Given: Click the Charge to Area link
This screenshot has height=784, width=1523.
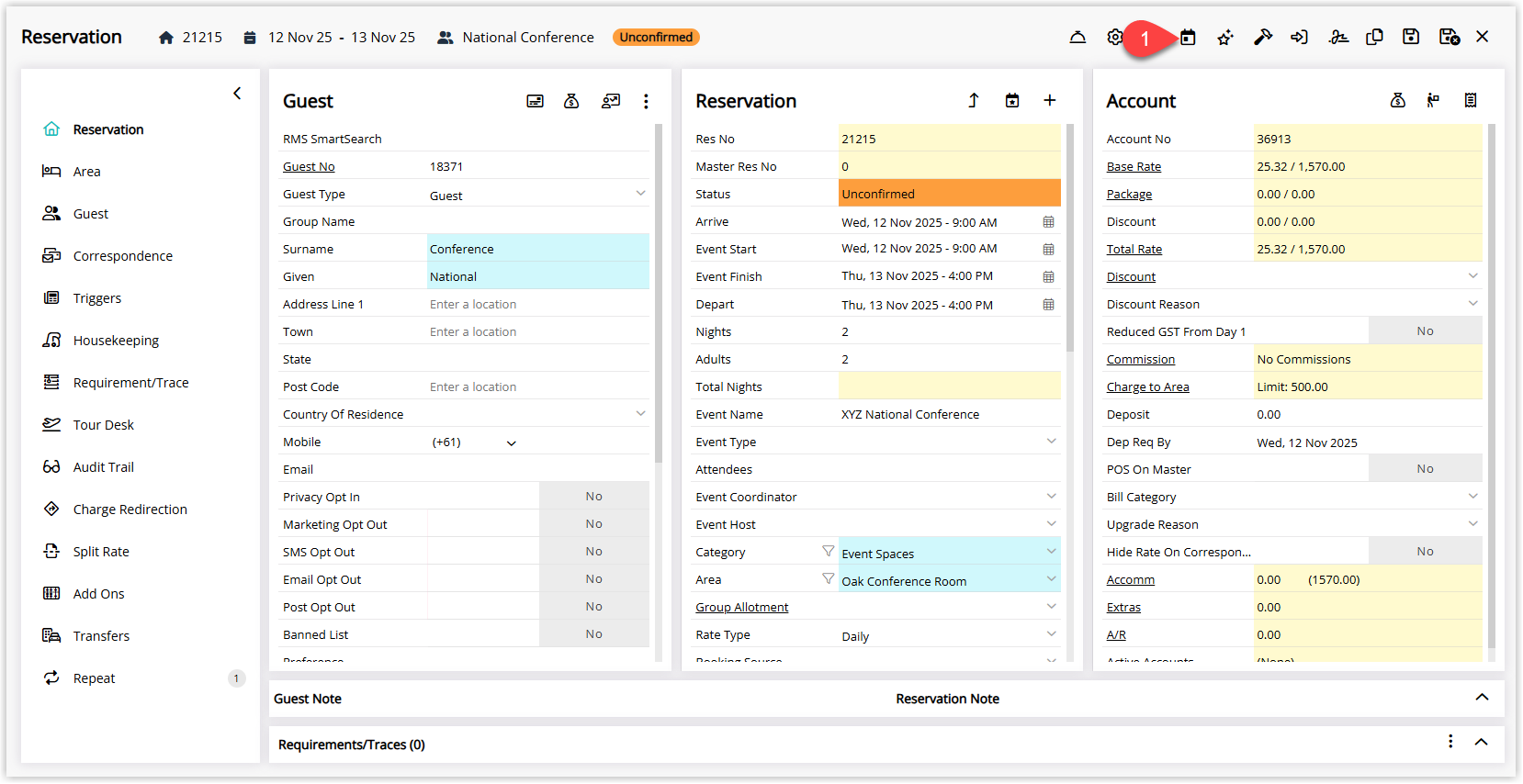Looking at the screenshot, I should (x=1148, y=387).
